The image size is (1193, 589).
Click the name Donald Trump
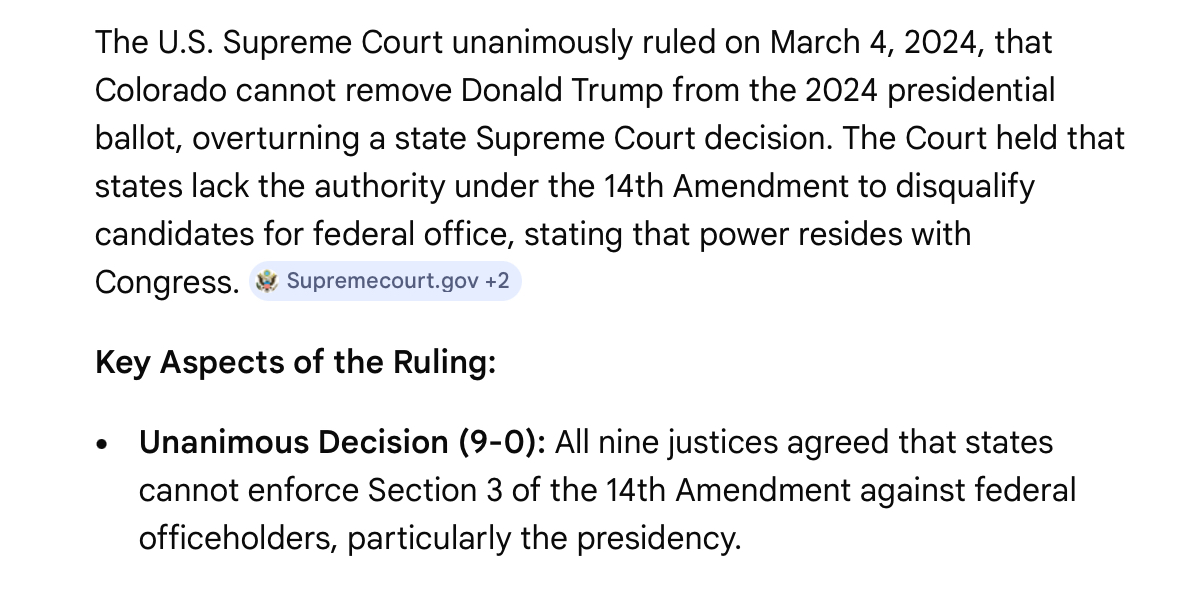tap(562, 91)
